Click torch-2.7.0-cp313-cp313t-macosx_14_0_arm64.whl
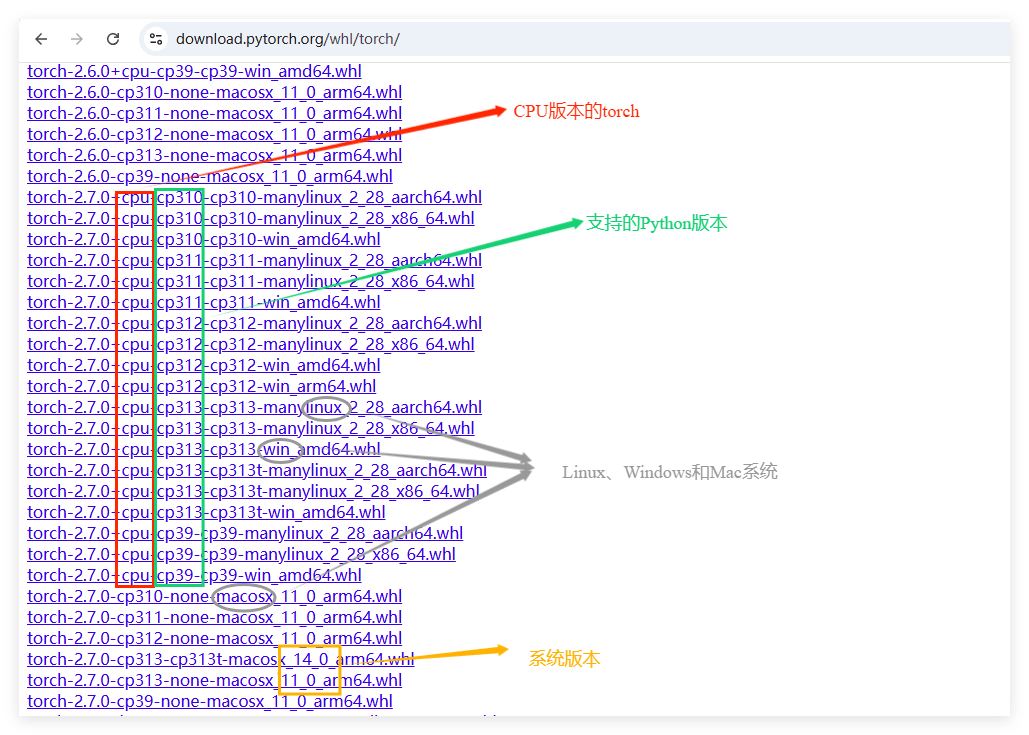1029x735 pixels. click(215, 659)
